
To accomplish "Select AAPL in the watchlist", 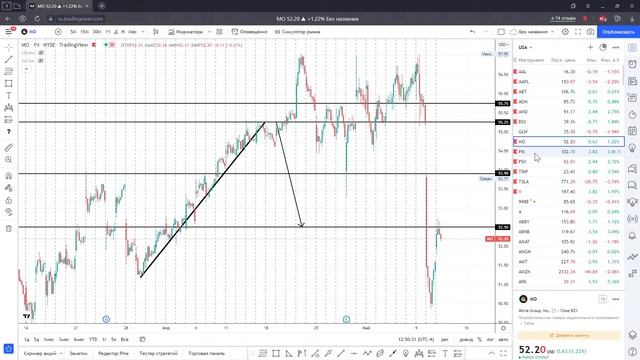I will (569, 82).
